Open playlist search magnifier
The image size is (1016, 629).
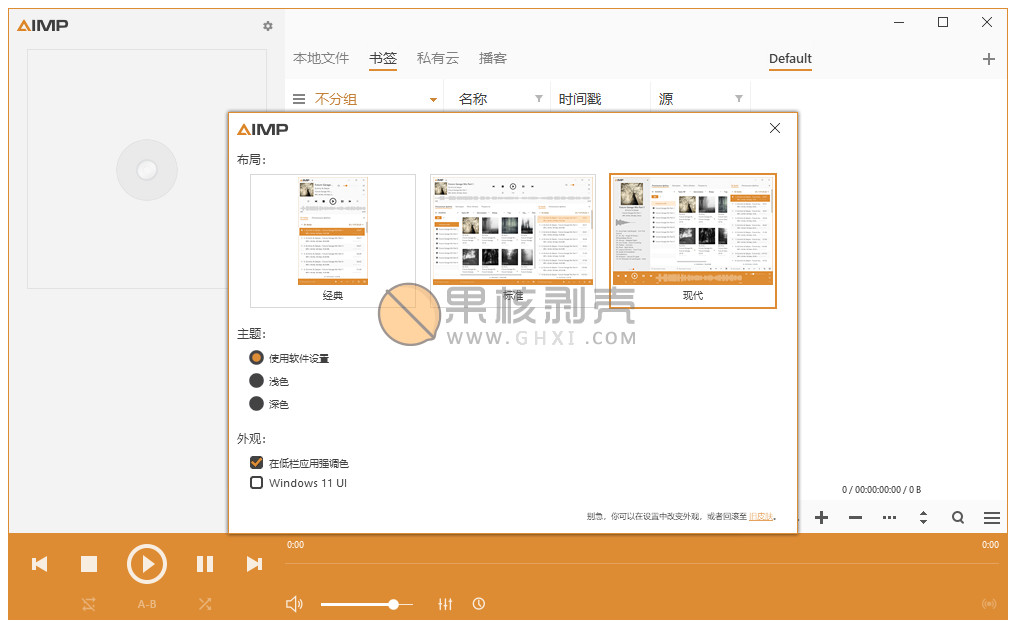[x=958, y=518]
